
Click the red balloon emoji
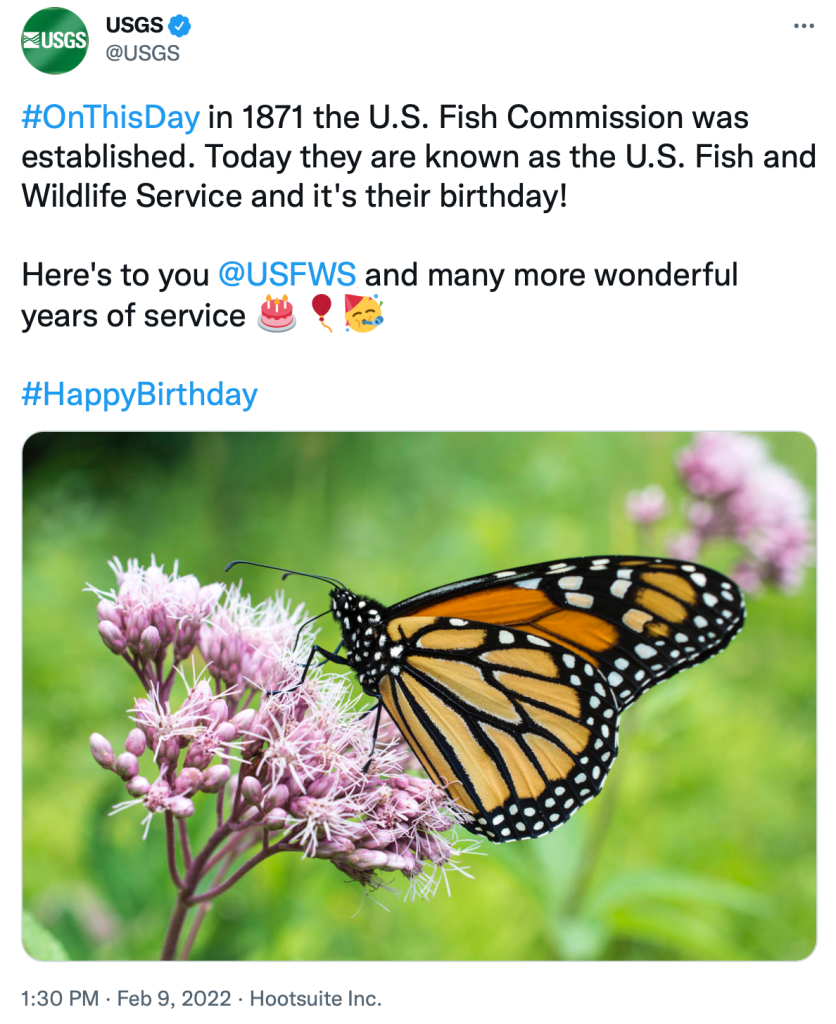pos(321,314)
